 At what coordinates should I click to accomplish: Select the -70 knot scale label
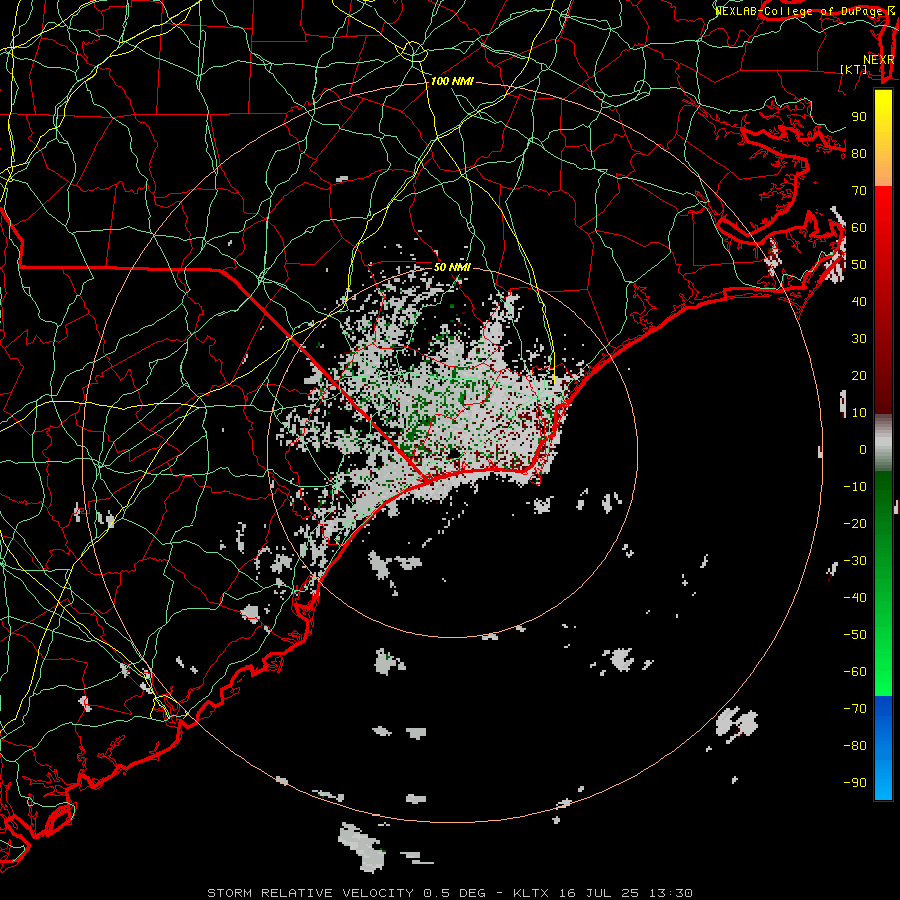(855, 708)
